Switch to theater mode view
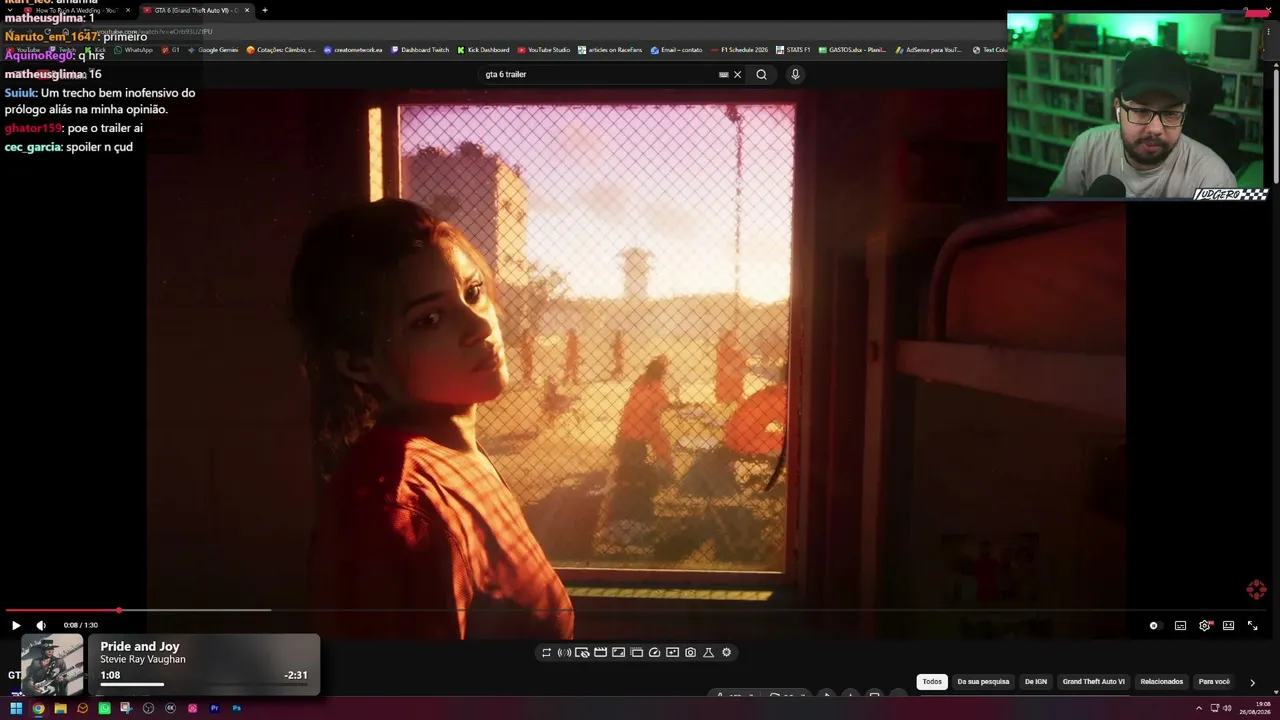The width and height of the screenshot is (1280, 720). point(1228,626)
